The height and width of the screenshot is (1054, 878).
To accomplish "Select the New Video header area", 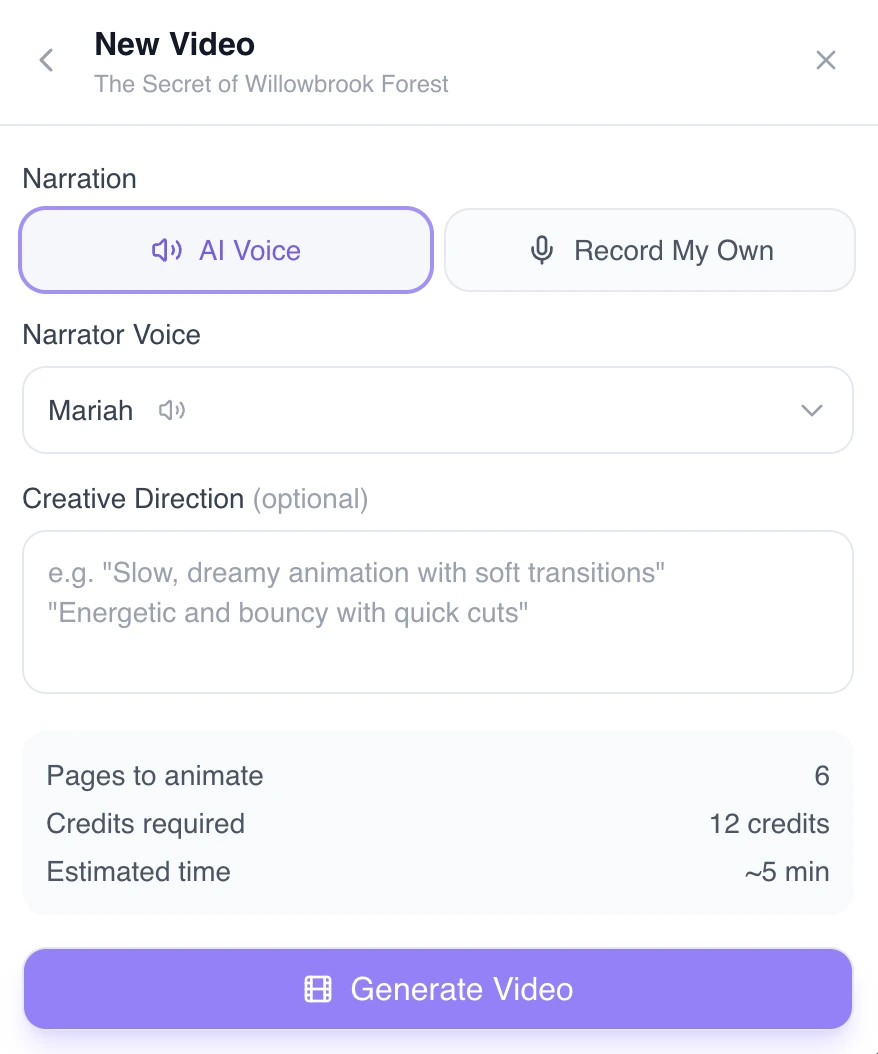I will (174, 44).
